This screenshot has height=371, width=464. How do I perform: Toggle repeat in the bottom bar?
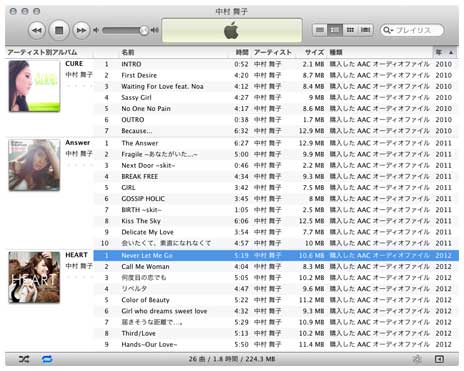47,359
